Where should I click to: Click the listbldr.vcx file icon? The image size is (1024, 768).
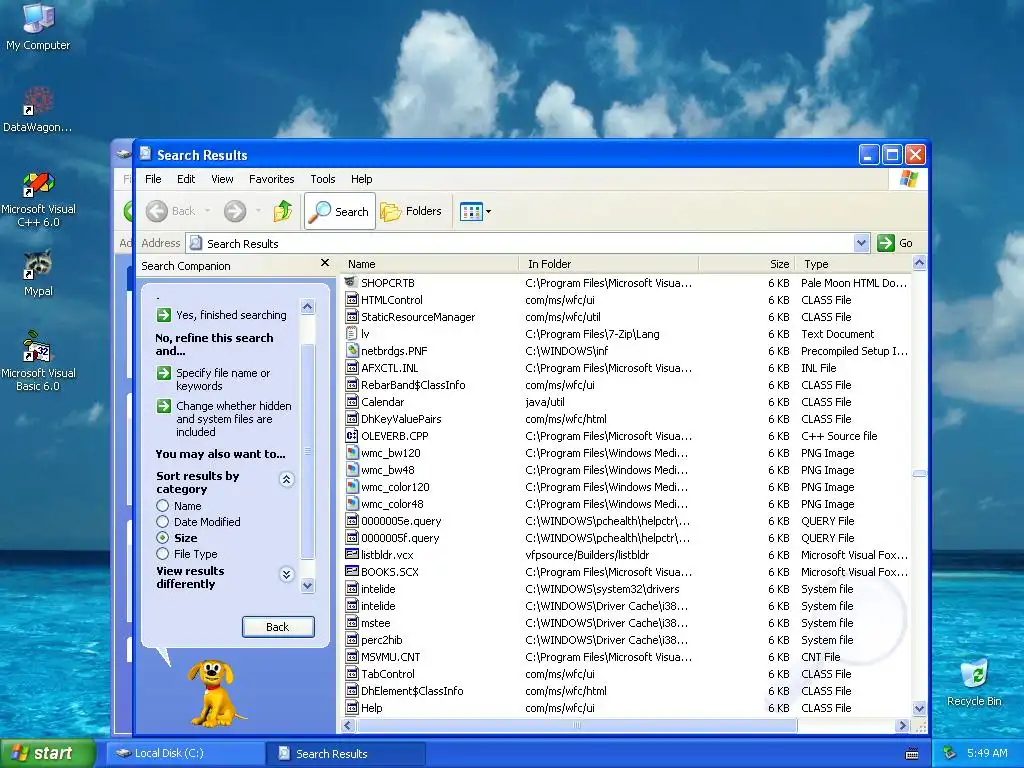pos(351,554)
